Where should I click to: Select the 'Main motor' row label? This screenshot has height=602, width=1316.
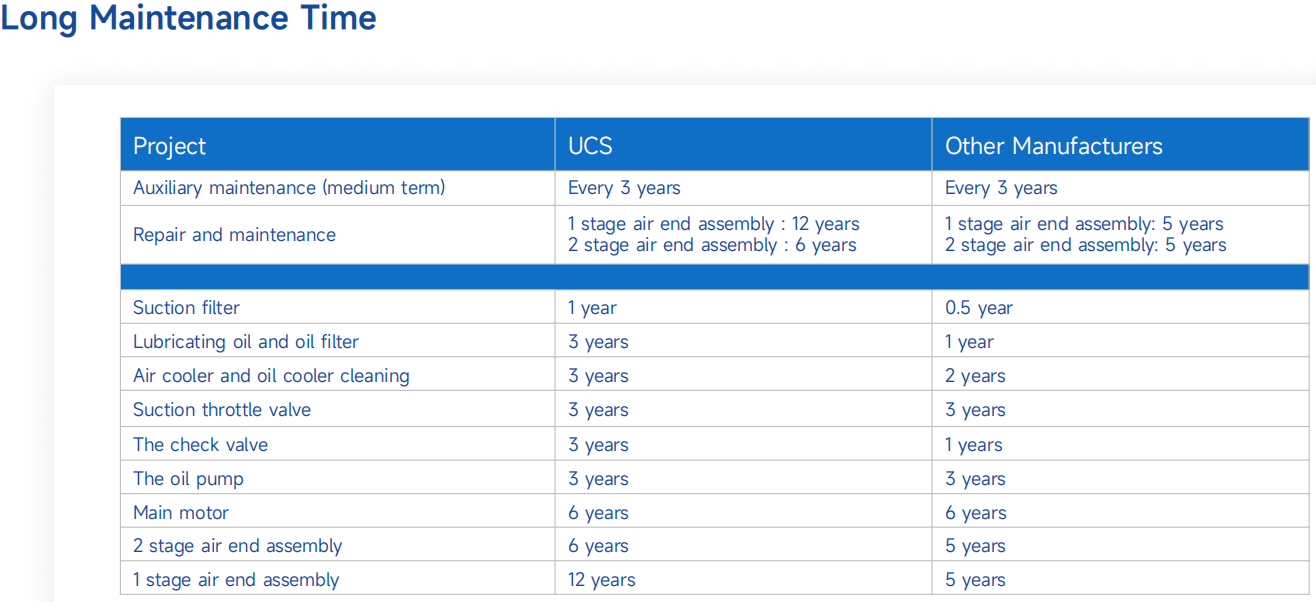181,513
